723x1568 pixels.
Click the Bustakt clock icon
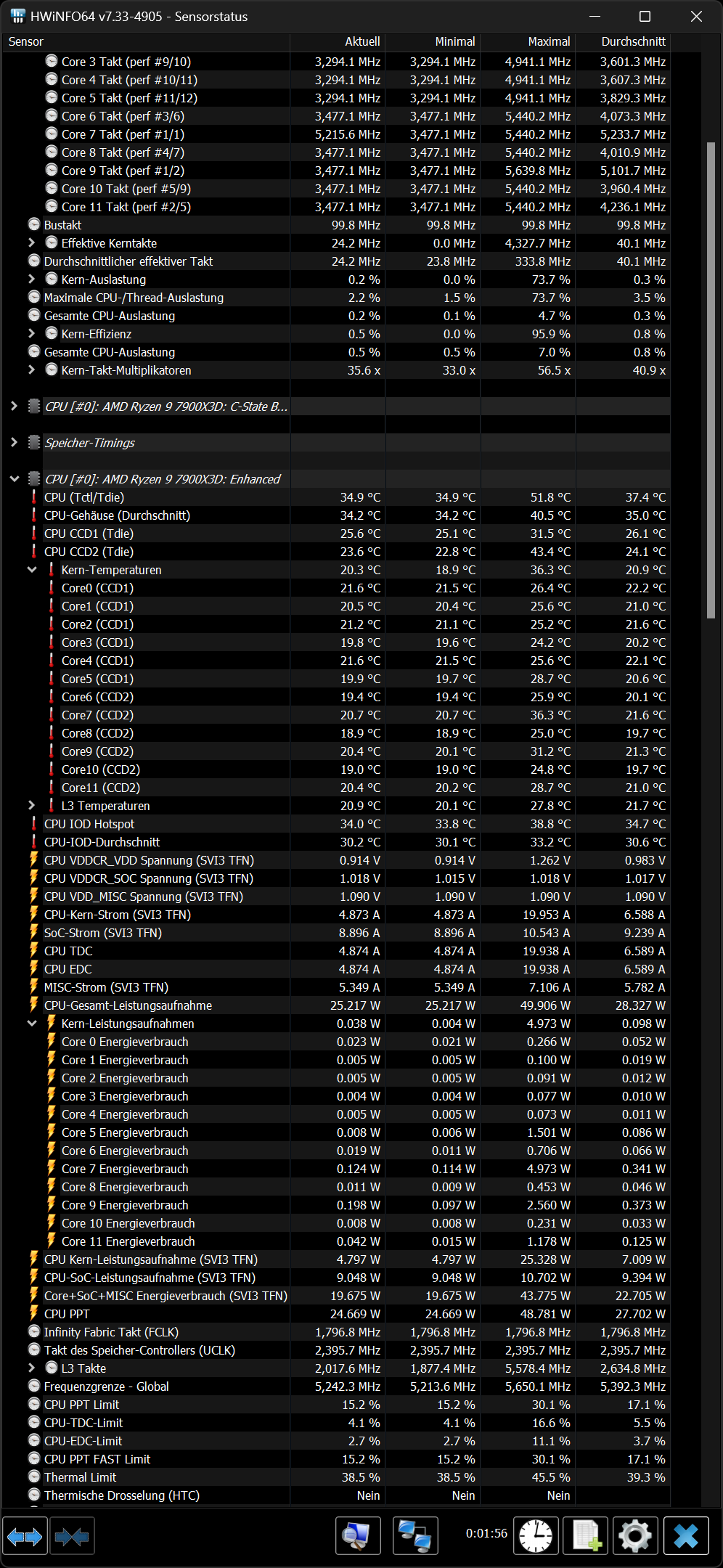coord(34,224)
